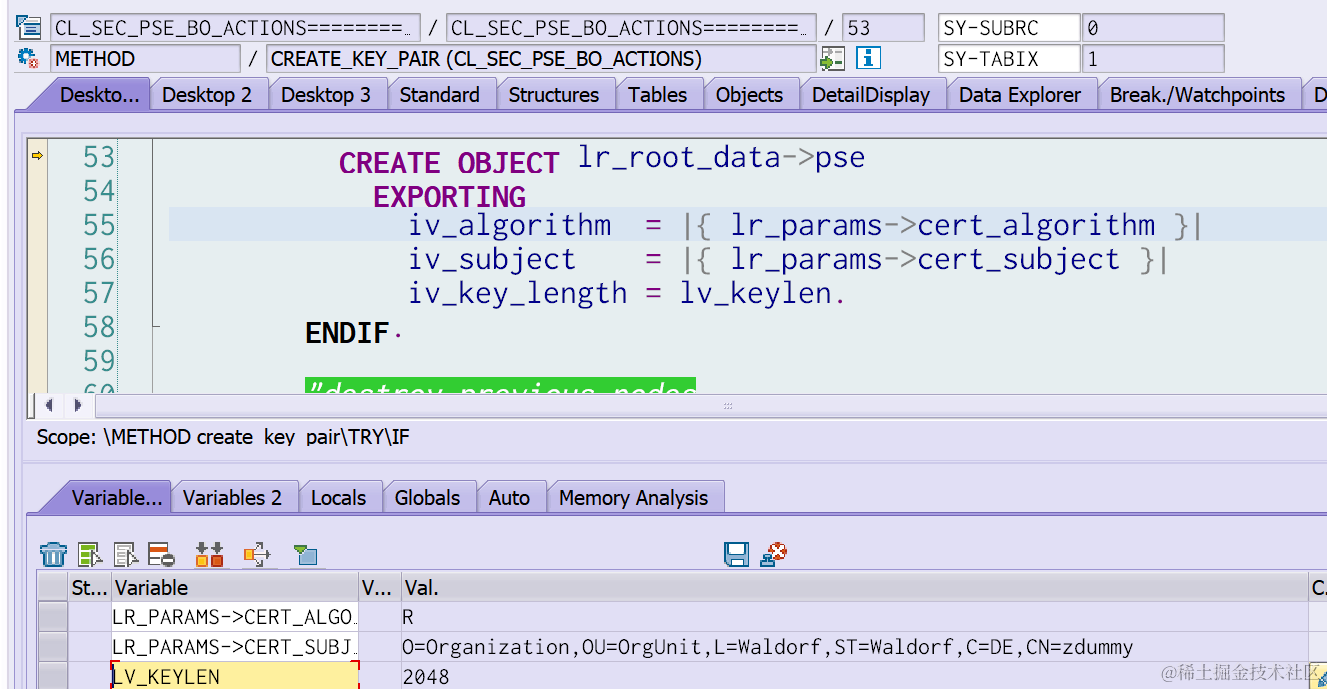
Task: Click the program list icon beside the top class field
Action: coord(28,27)
